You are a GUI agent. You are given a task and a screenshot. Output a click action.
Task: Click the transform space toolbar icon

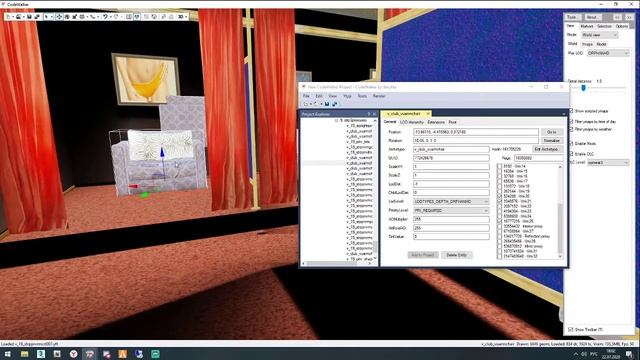(81, 17)
